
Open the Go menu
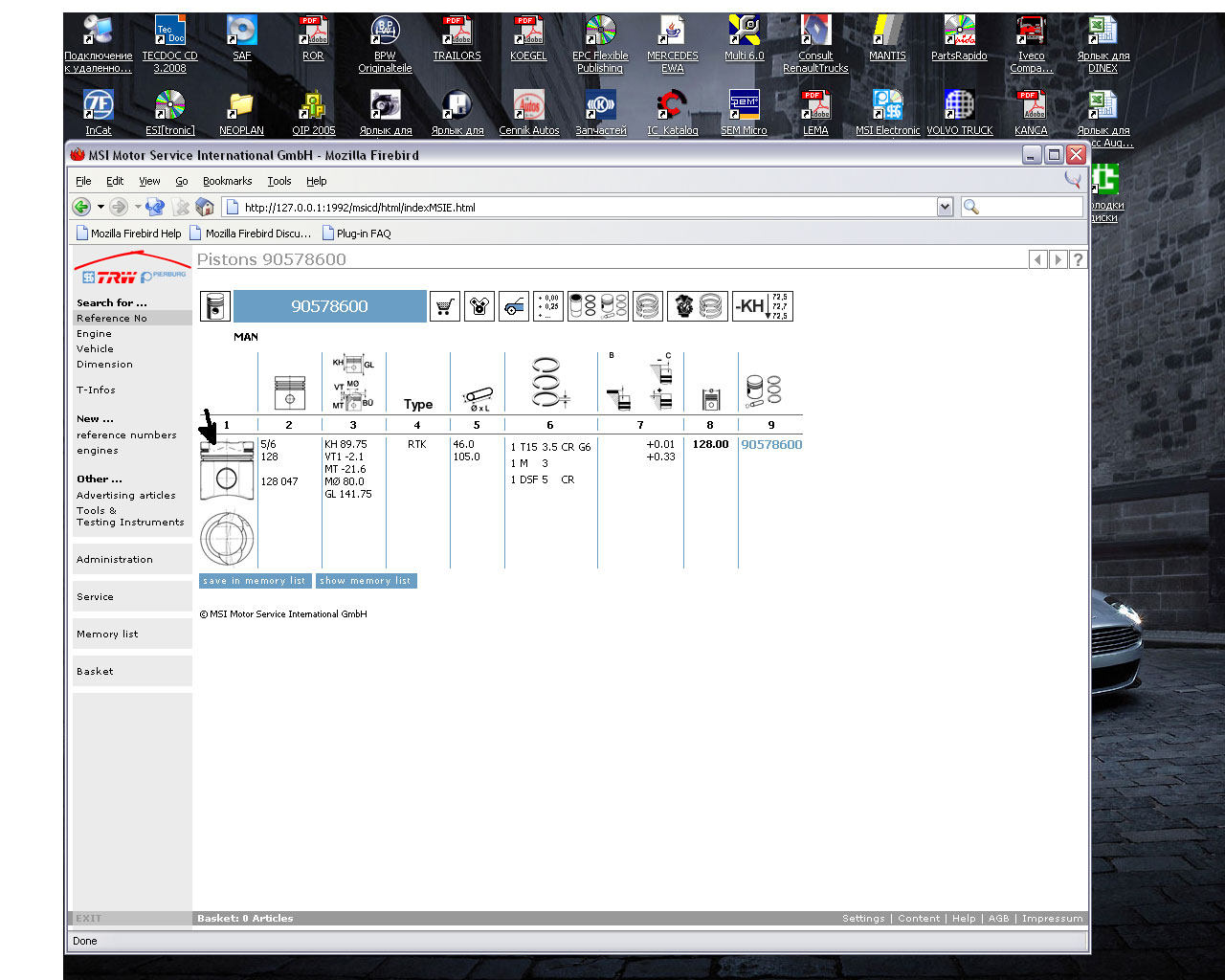pyautogui.click(x=182, y=181)
